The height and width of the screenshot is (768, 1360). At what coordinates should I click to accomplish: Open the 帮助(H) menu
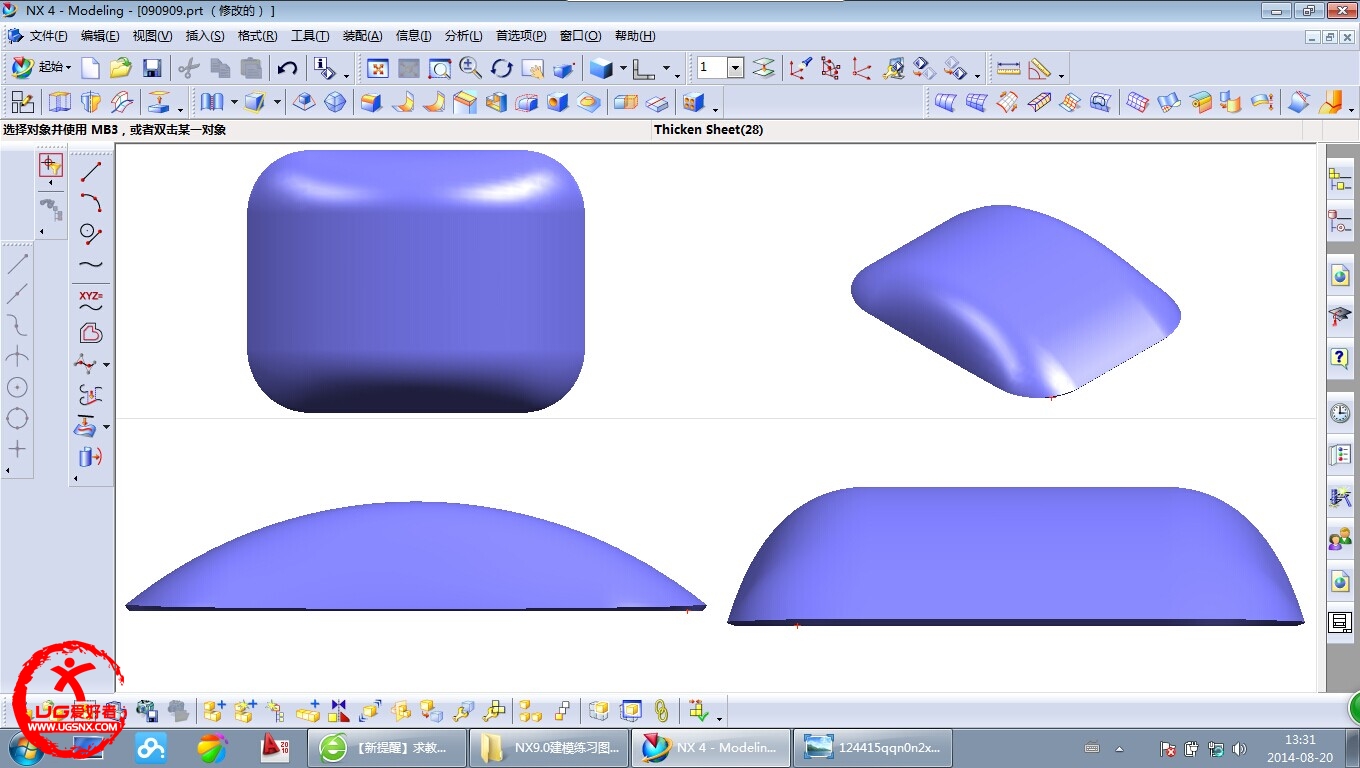click(x=635, y=36)
